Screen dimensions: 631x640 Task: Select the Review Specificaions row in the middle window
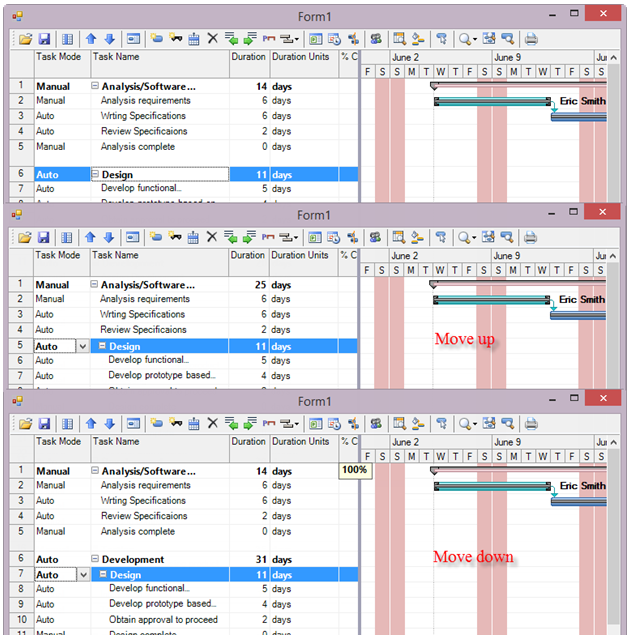(143, 330)
